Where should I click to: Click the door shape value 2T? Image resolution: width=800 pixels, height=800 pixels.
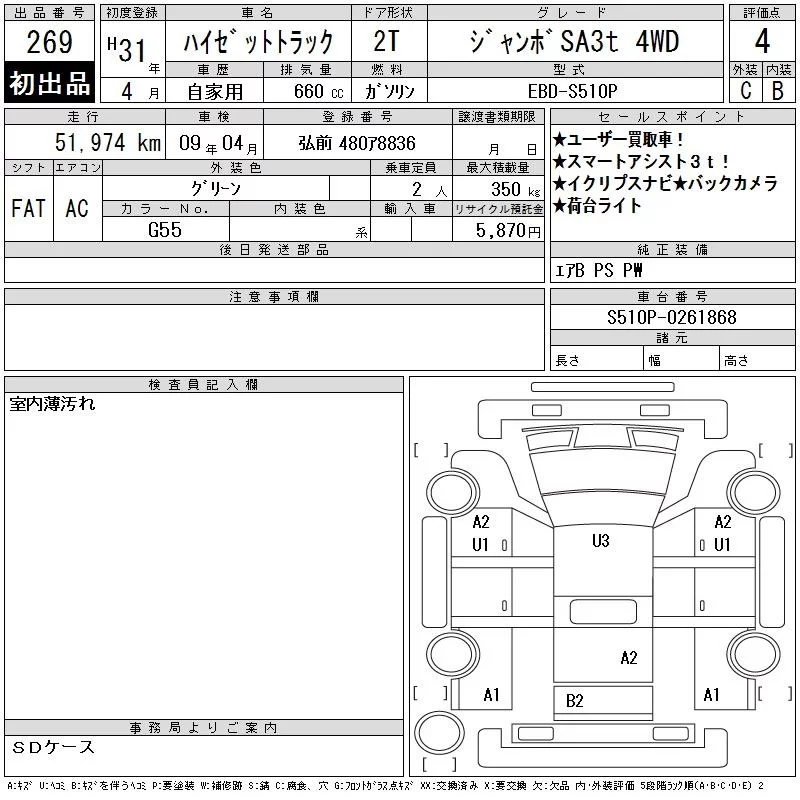386,41
